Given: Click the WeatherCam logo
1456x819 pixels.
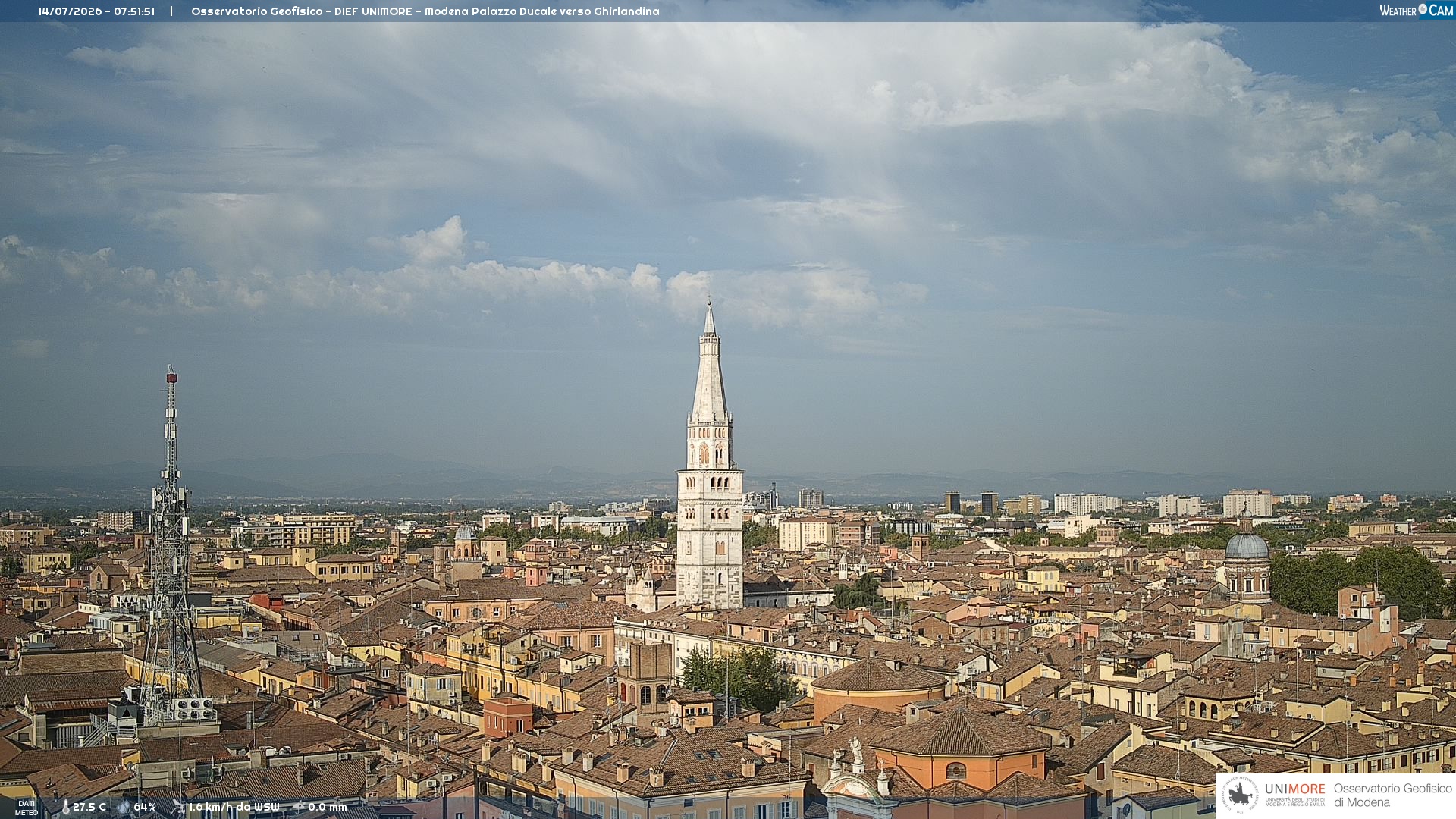Looking at the screenshot, I should tap(1417, 11).
